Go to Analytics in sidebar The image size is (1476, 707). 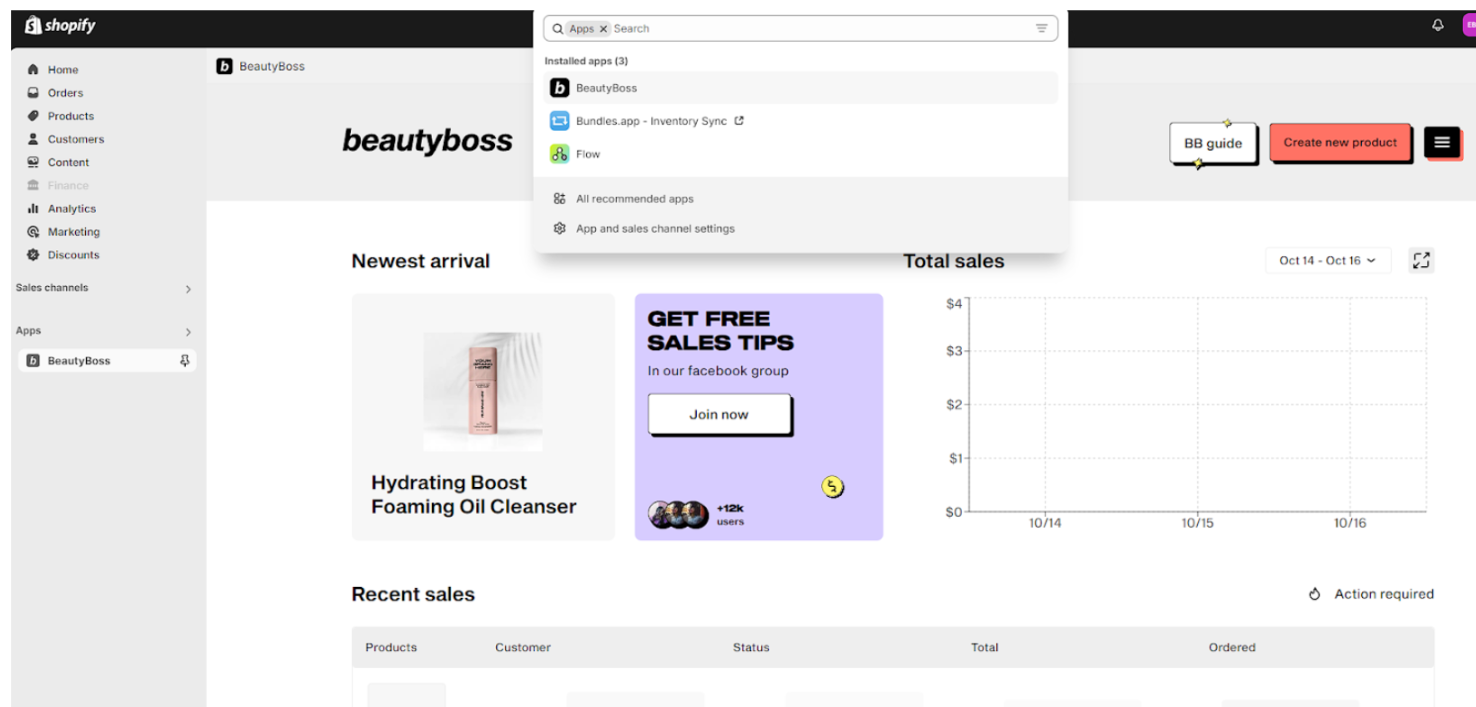(71, 209)
